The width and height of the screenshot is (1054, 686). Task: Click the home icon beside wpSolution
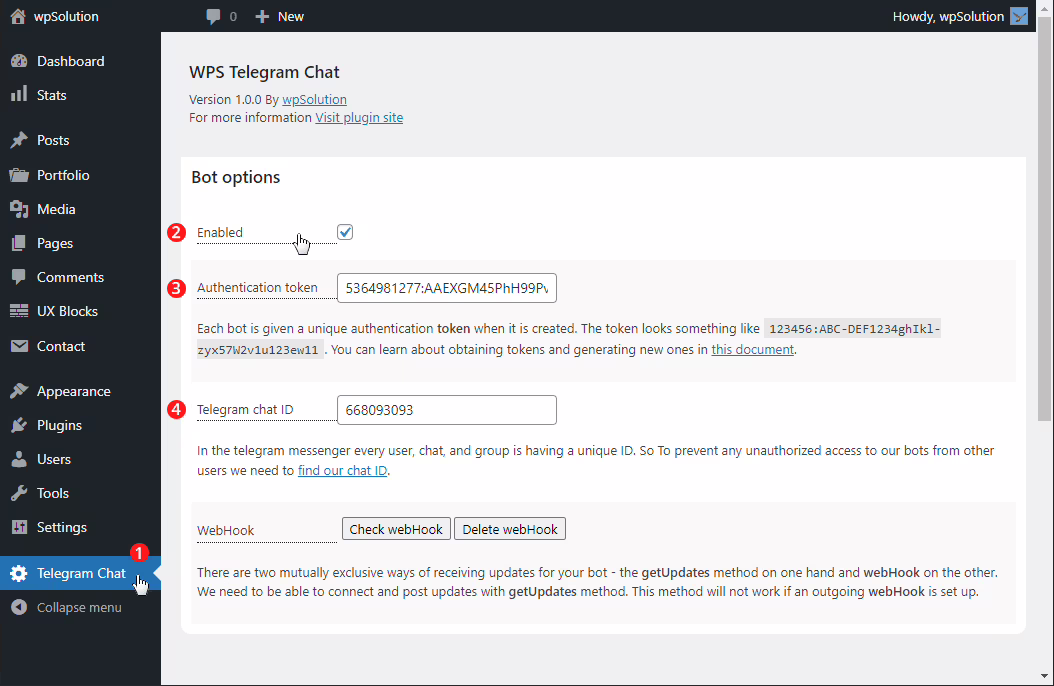(18, 16)
